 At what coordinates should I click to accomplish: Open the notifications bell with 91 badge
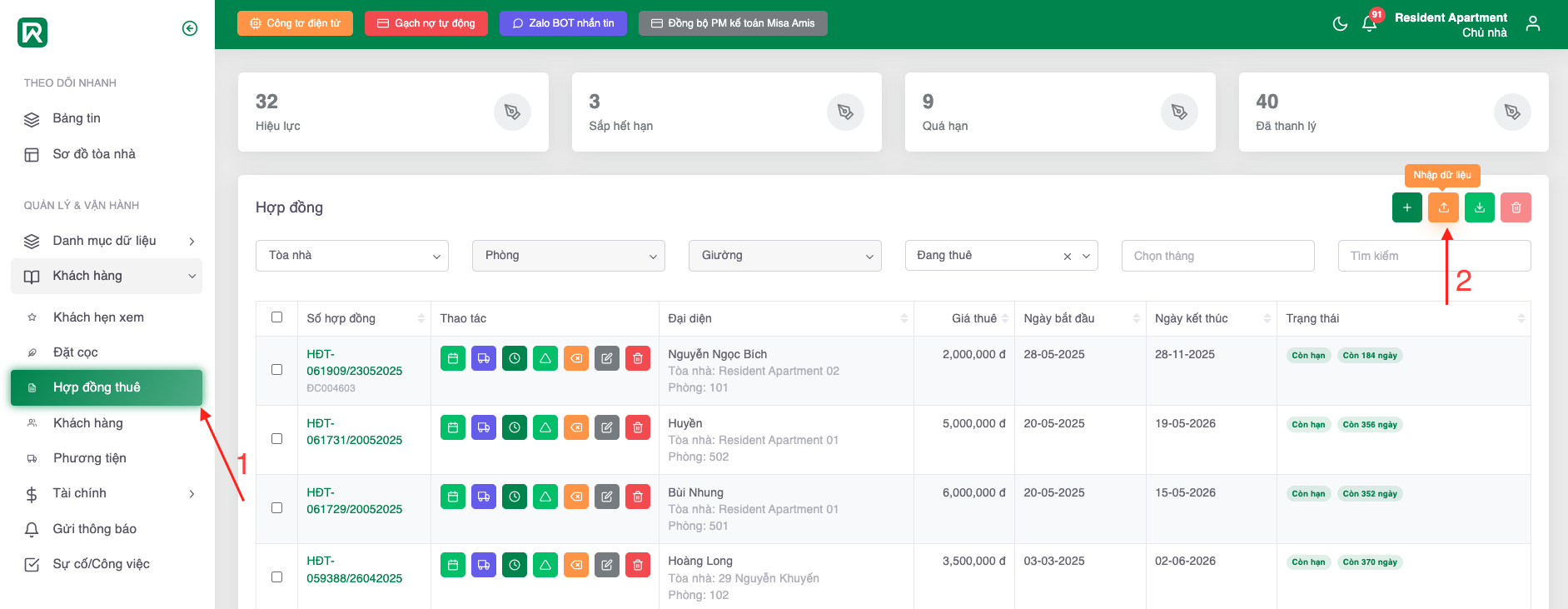[1370, 22]
